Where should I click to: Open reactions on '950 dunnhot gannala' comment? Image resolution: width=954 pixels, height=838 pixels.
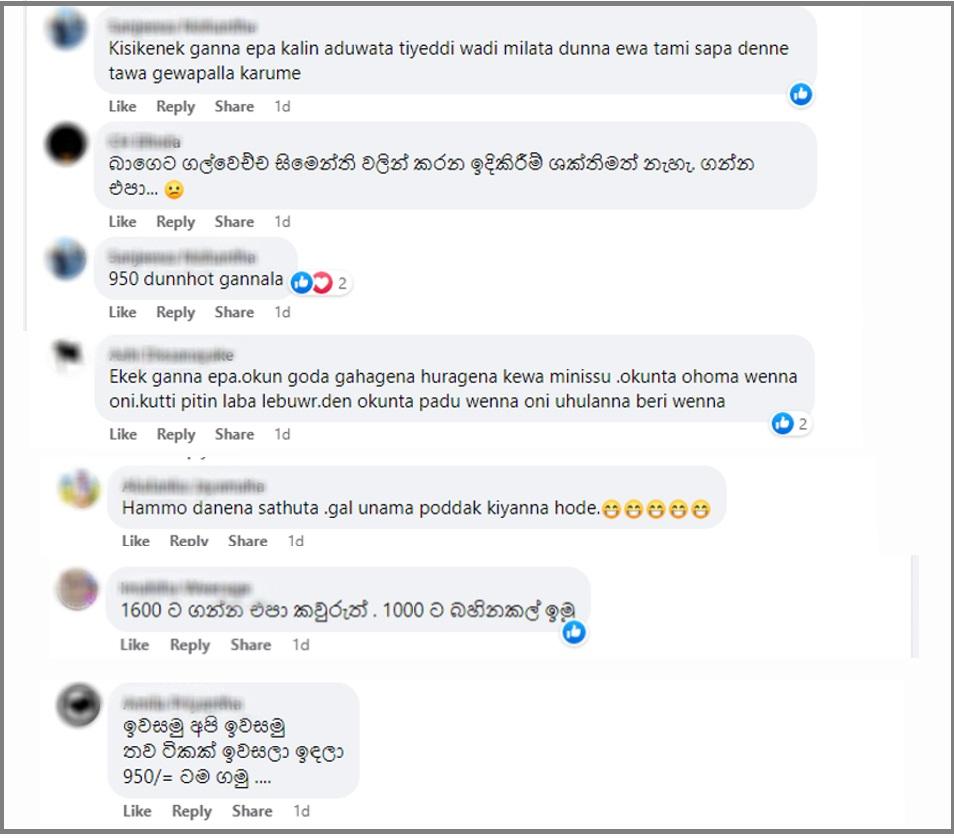(x=320, y=283)
